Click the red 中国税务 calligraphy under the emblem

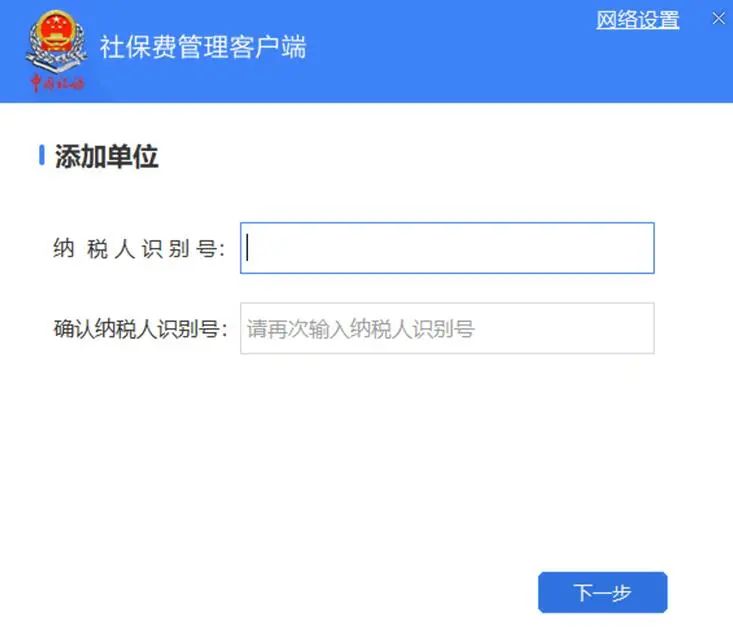point(57,83)
